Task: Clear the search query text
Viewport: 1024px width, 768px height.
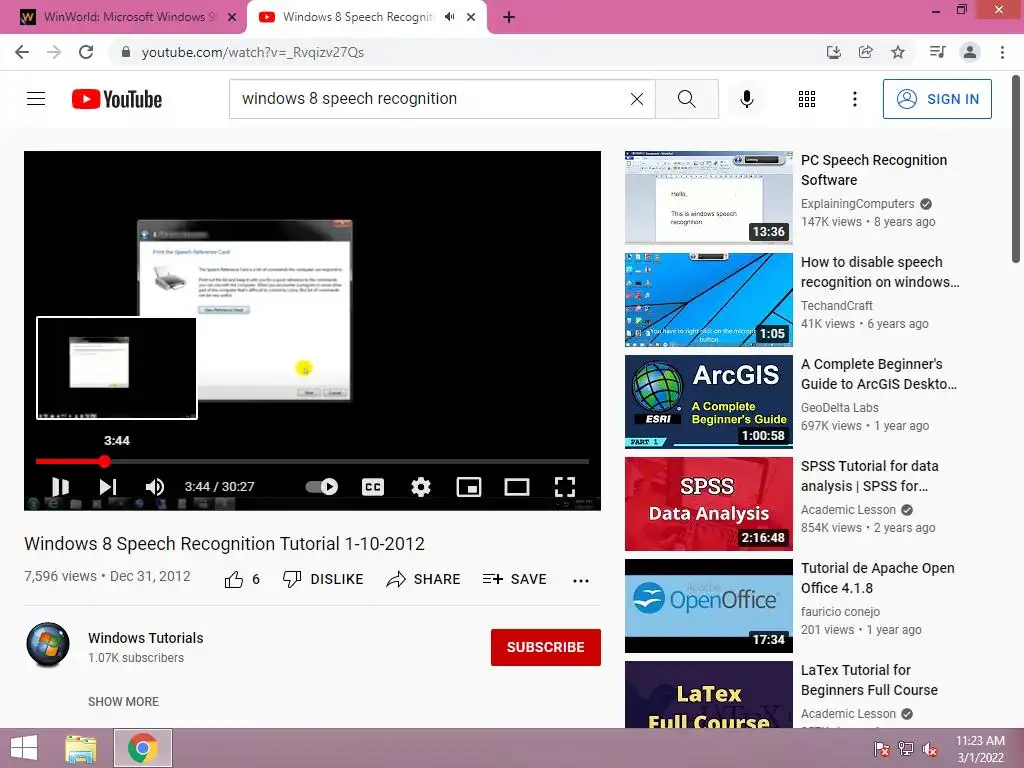Action: 637,99
